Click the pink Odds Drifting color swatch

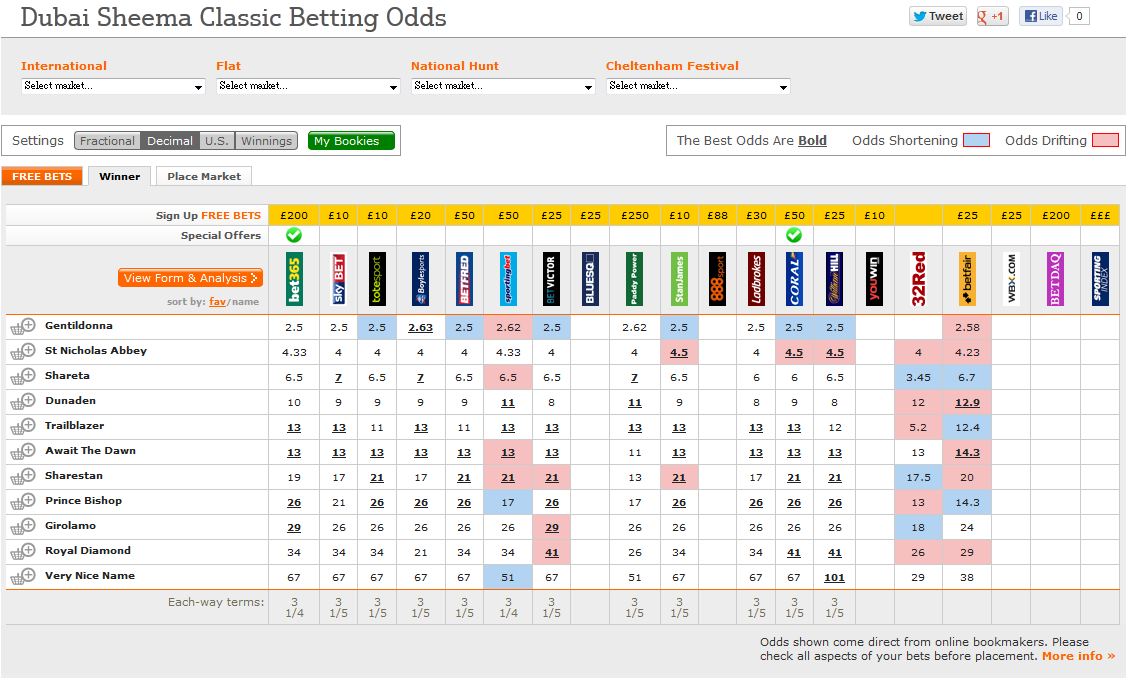1105,140
